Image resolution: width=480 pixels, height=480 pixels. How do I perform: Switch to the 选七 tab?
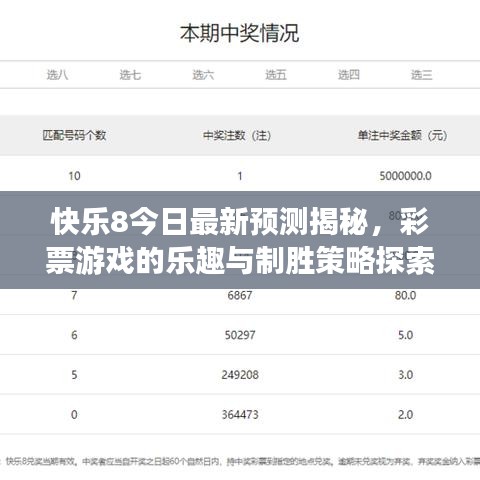130,75
